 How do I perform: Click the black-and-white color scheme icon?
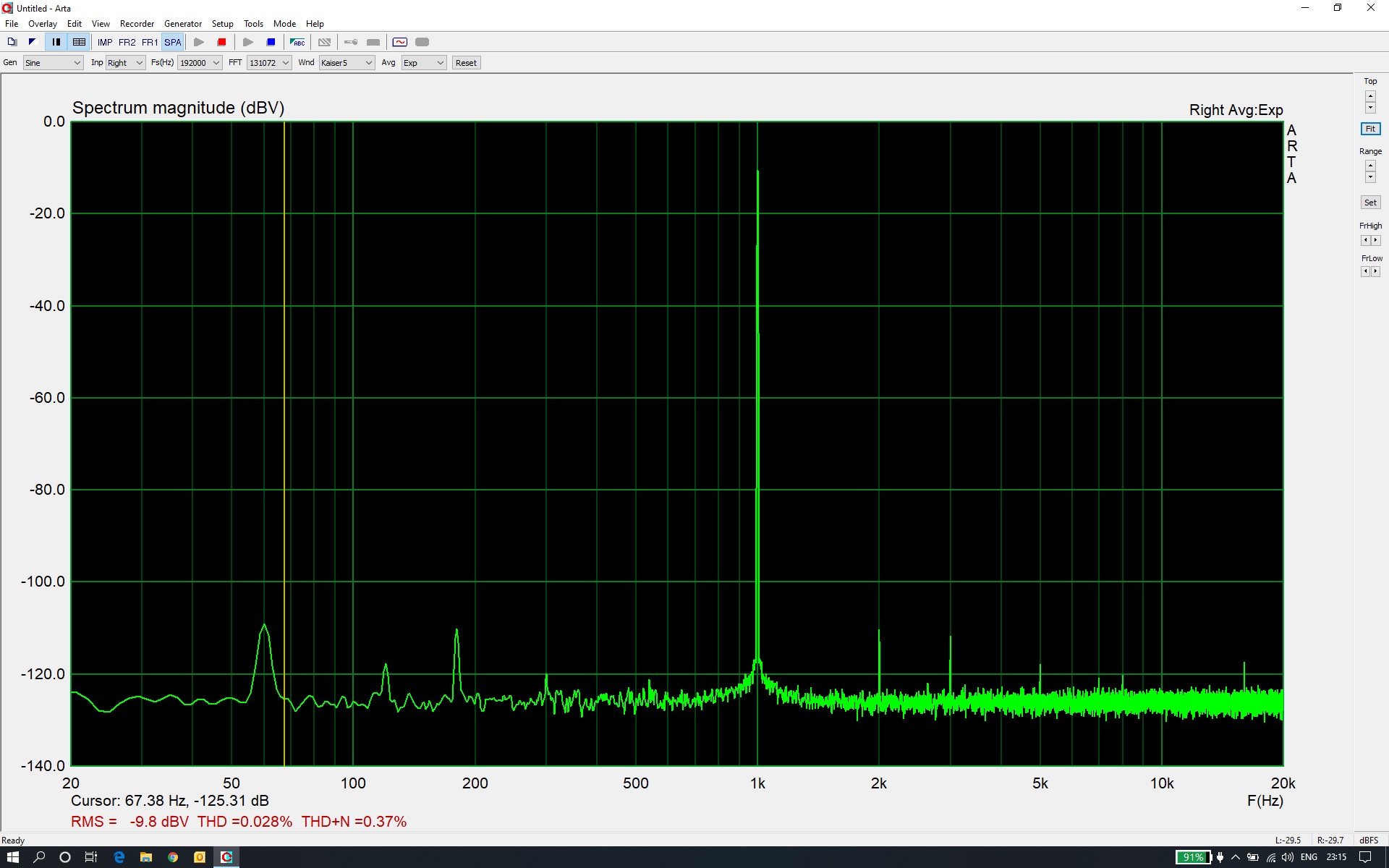coord(32,42)
